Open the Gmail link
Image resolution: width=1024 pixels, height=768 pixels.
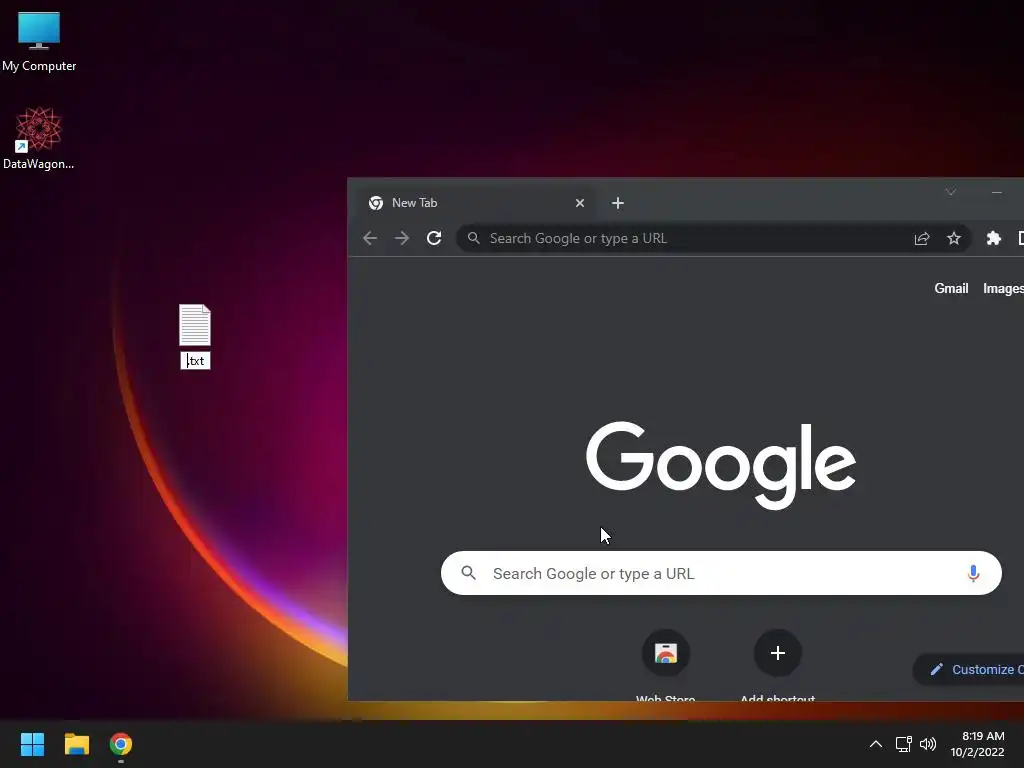point(951,289)
